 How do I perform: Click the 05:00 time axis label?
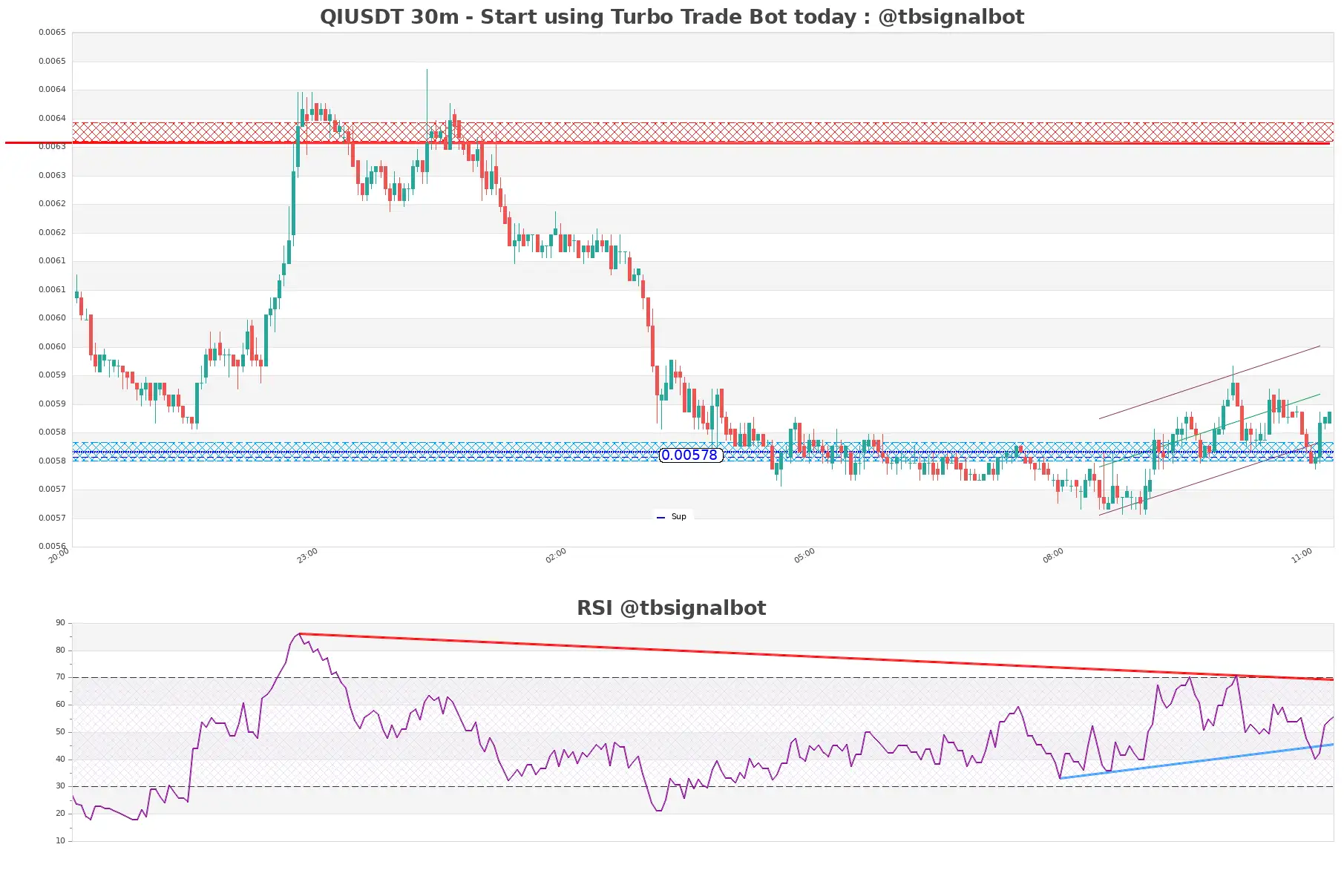(804, 556)
